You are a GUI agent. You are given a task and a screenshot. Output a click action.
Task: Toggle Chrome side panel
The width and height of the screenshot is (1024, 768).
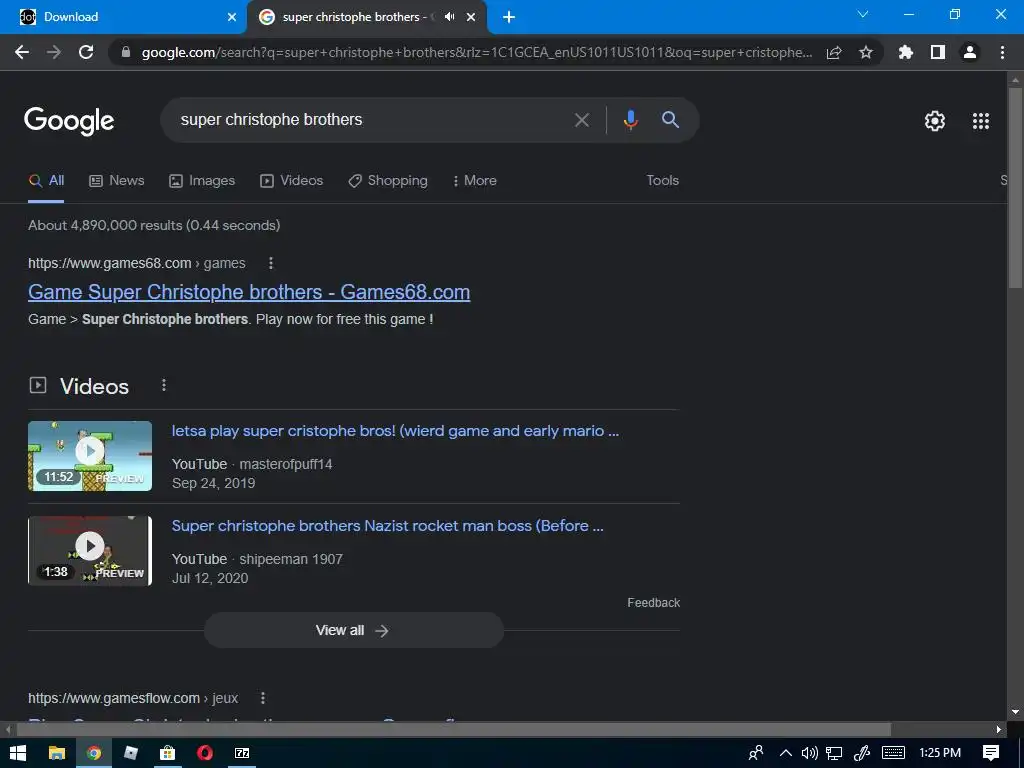938,52
